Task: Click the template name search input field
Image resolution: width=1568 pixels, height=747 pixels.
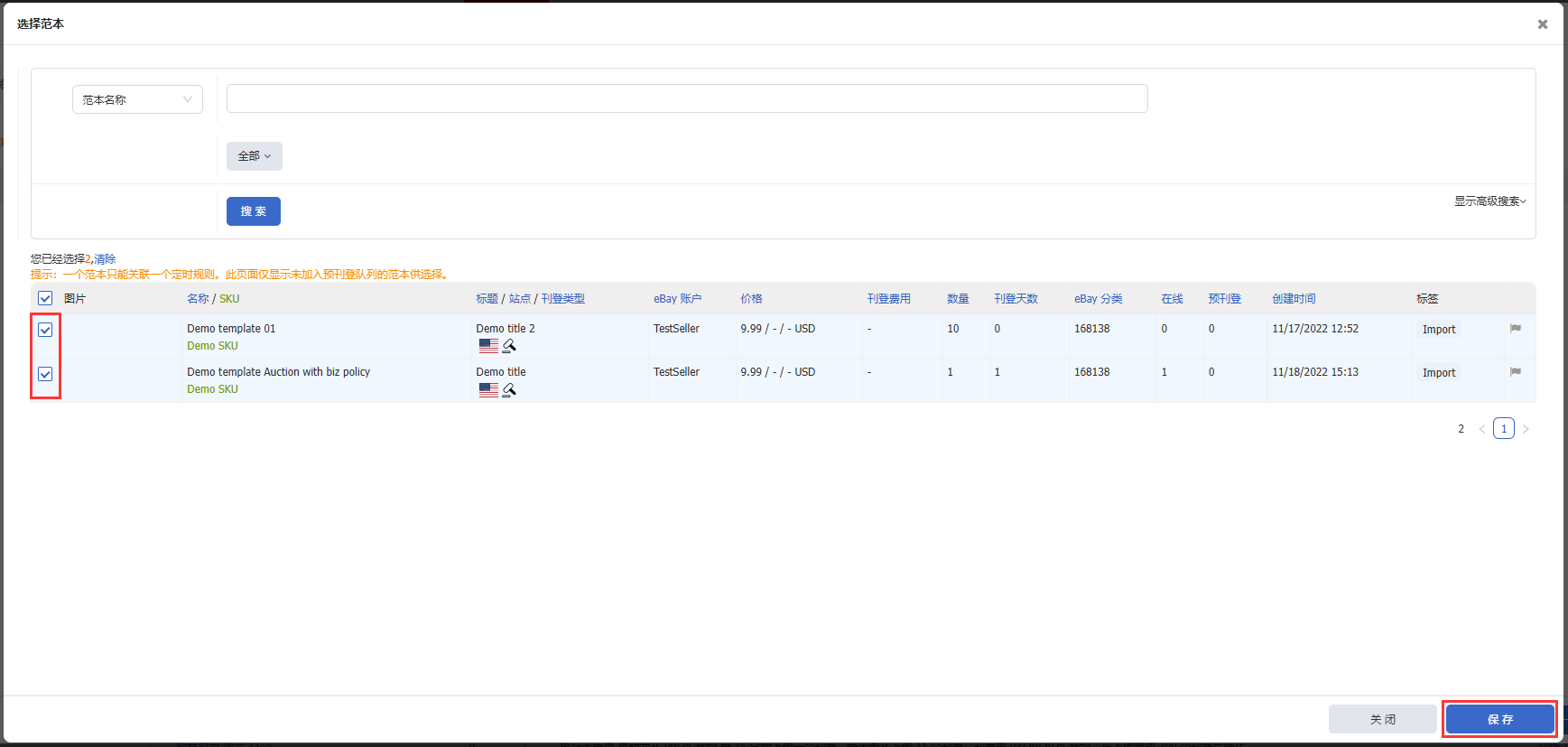Action: click(686, 98)
